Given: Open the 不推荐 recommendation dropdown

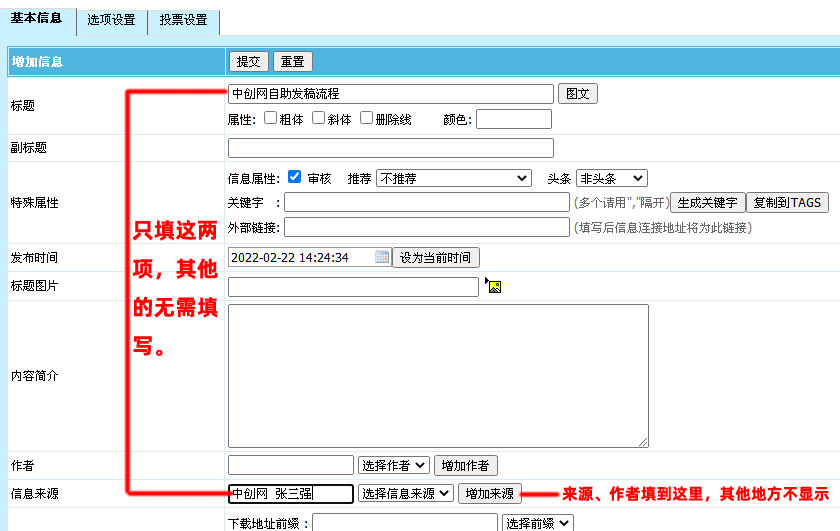Looking at the screenshot, I should 454,178.
